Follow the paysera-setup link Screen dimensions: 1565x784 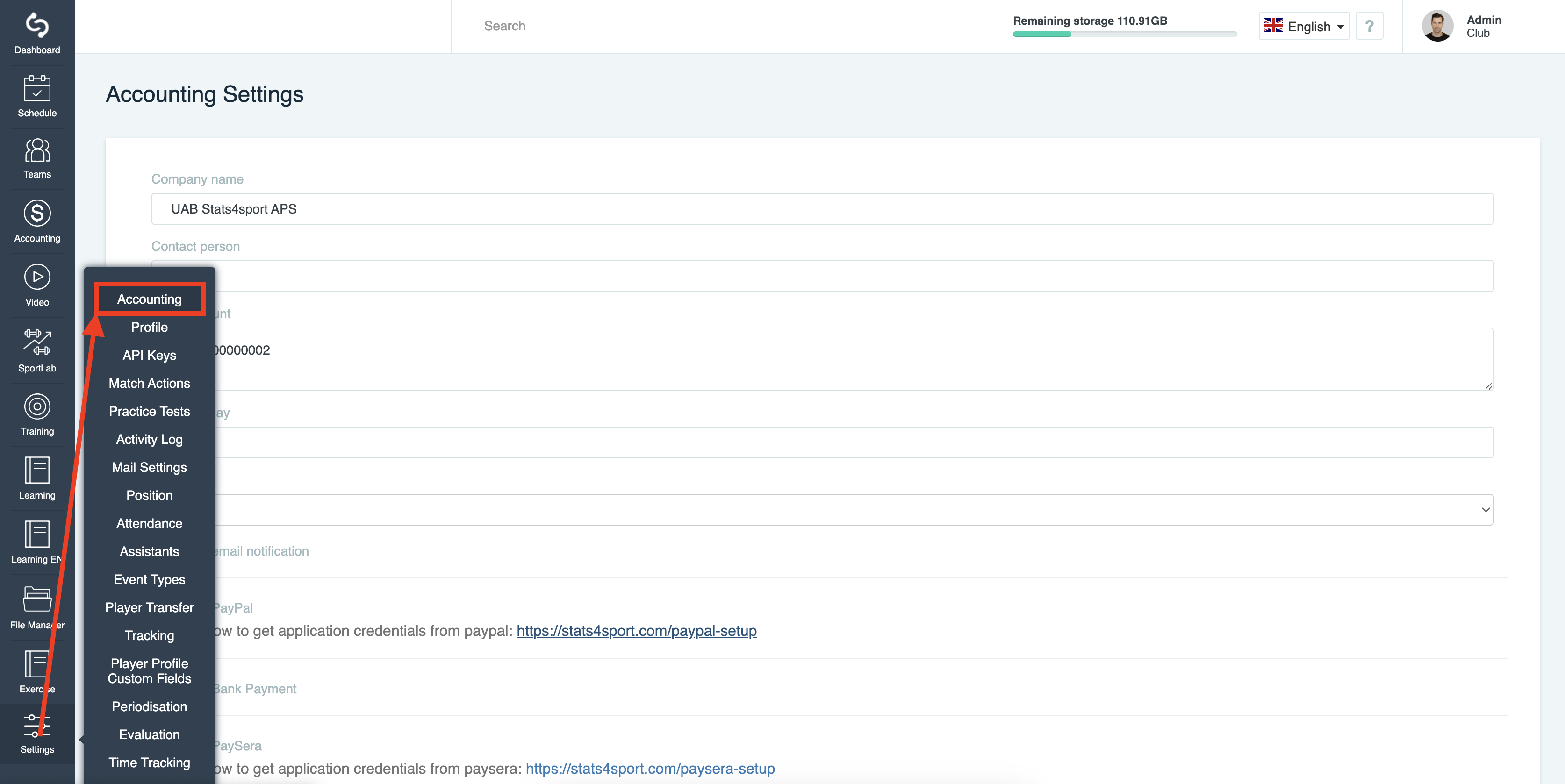tap(650, 769)
